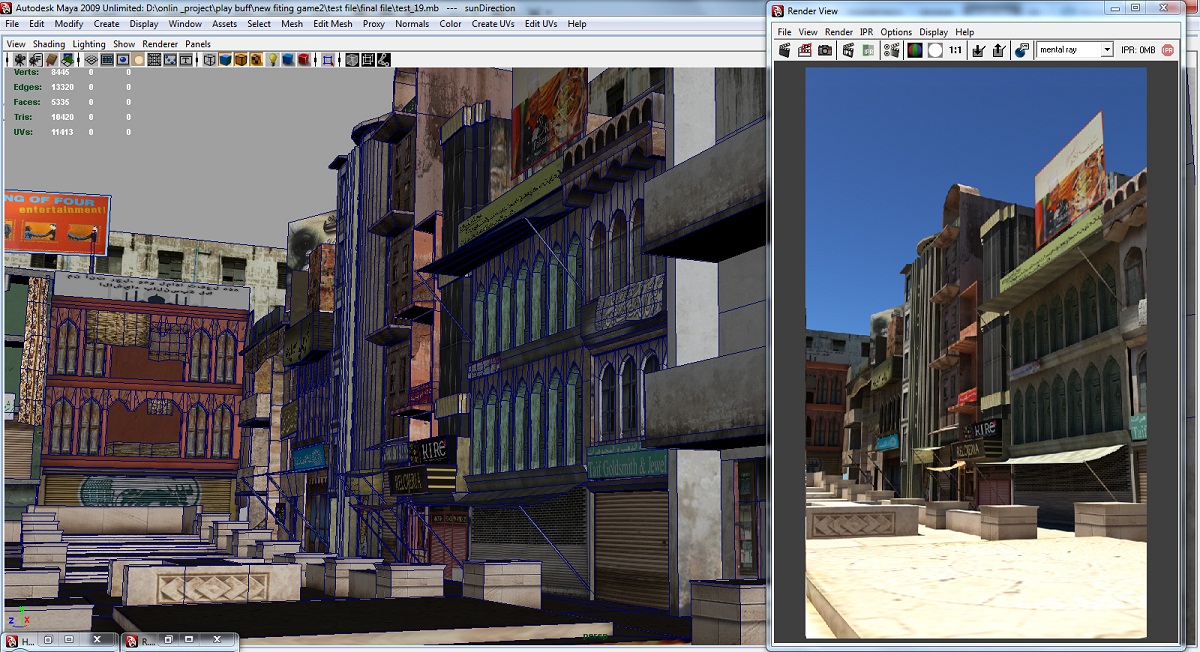This screenshot has height=652, width=1200.
Task: Click the 1:1 real size button
Action: (x=955, y=50)
